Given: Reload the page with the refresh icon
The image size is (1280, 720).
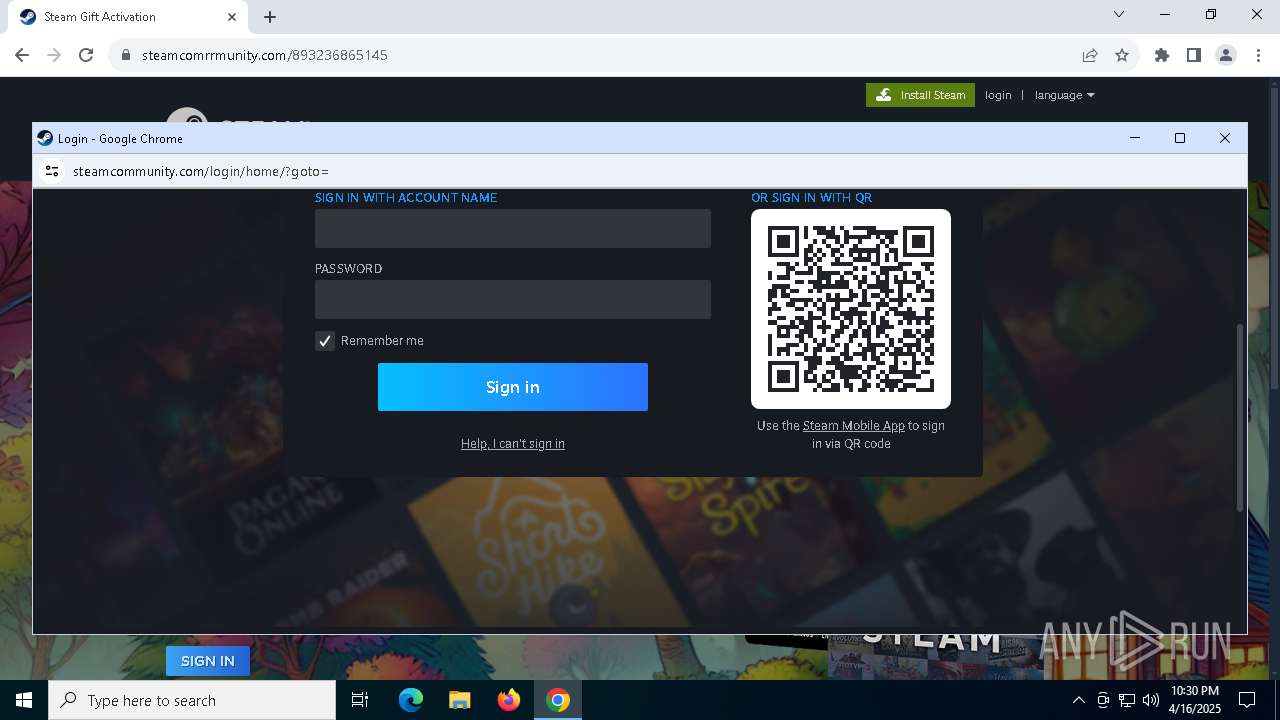Looking at the screenshot, I should click(86, 55).
